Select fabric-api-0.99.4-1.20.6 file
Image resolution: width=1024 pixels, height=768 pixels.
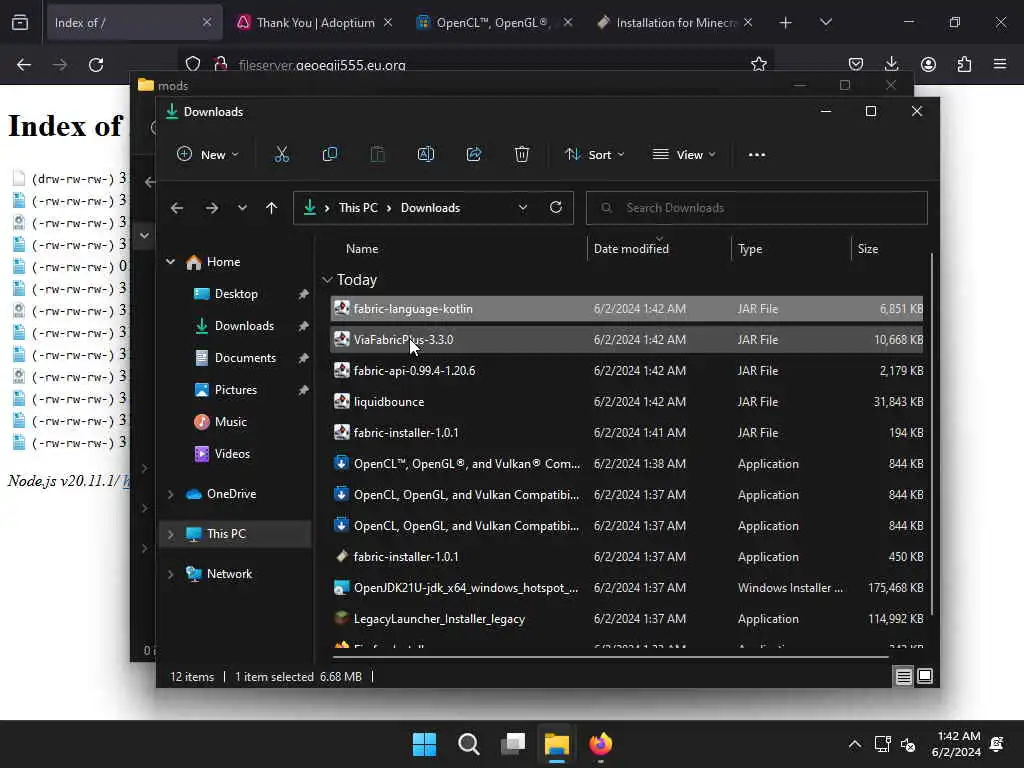coord(627,371)
